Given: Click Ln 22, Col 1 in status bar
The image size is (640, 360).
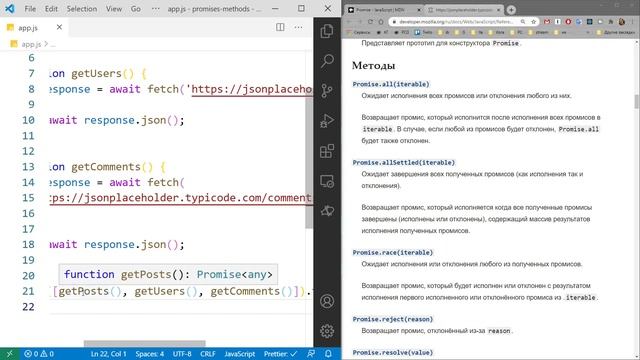Looking at the screenshot, I should tap(108, 354).
